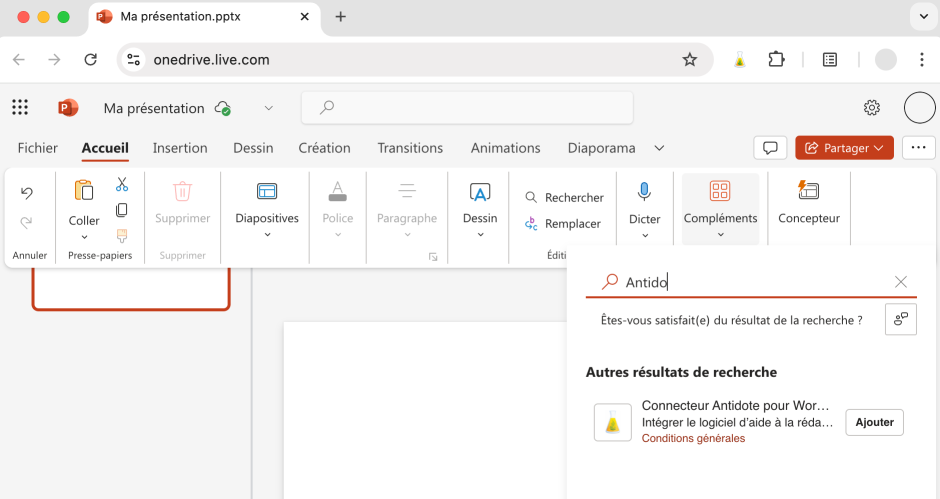Image resolution: width=940 pixels, height=499 pixels.
Task: Click the Undo arrow icon
Action: point(27,193)
